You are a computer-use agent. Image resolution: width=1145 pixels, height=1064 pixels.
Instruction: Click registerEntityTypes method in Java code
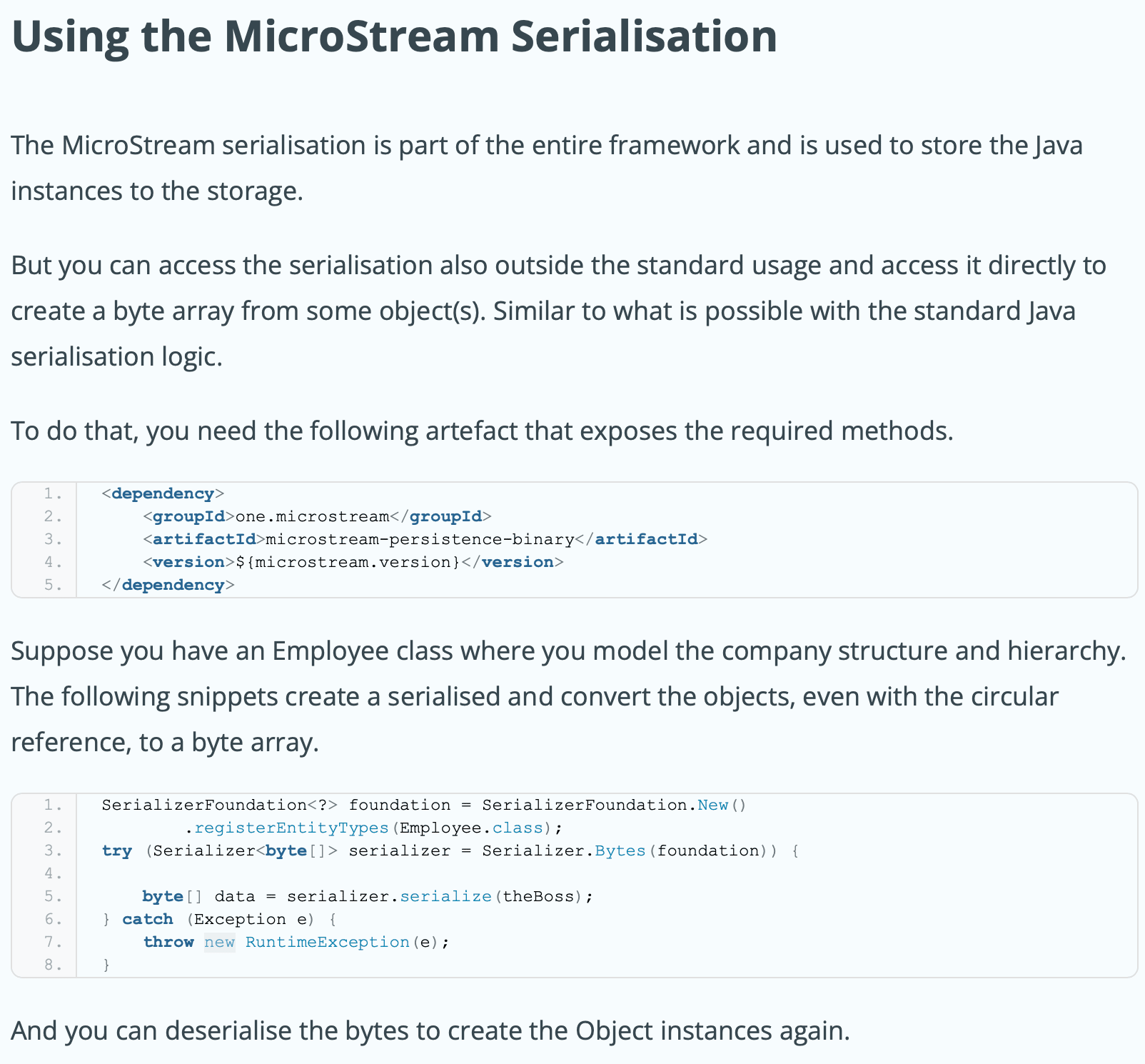pyautogui.click(x=291, y=828)
